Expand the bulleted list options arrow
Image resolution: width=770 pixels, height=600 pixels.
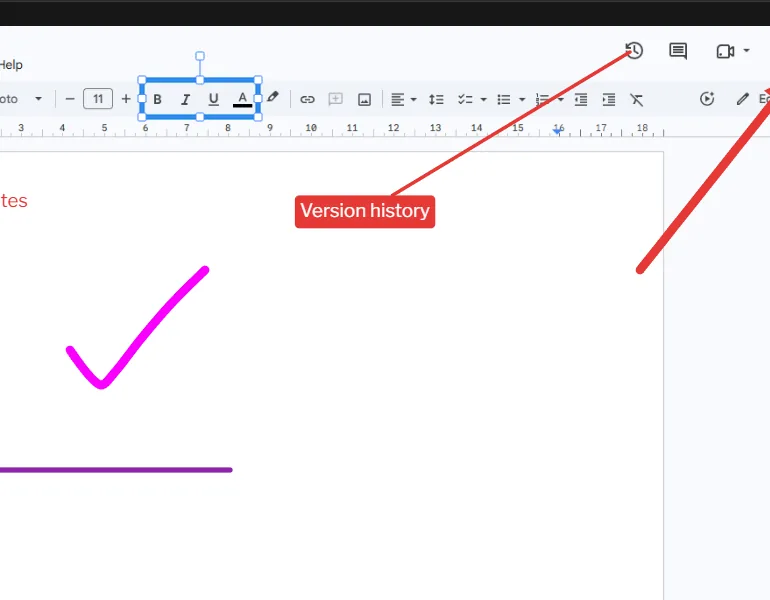point(522,100)
